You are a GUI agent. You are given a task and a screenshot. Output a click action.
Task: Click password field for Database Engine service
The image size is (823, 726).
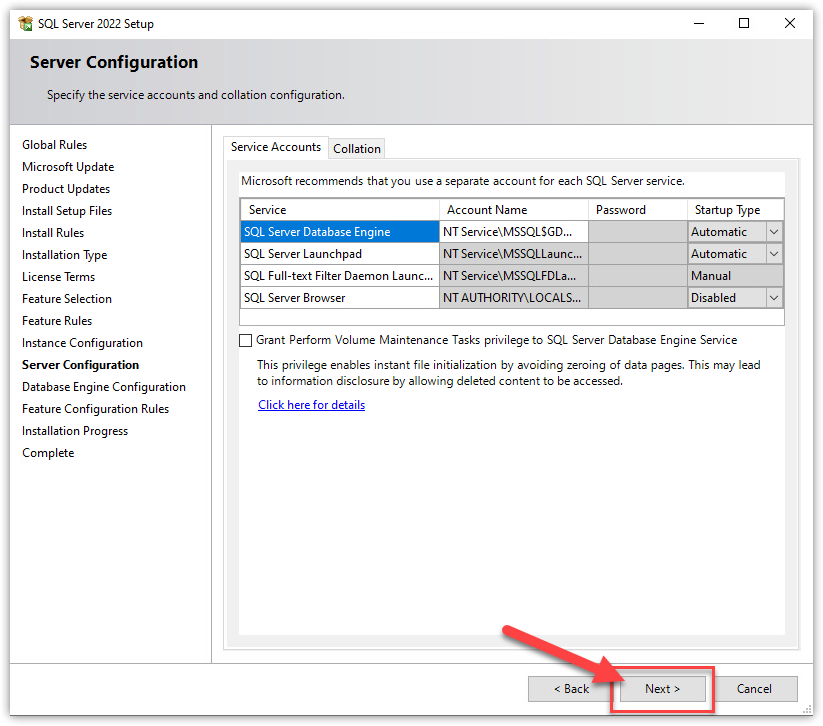(638, 232)
